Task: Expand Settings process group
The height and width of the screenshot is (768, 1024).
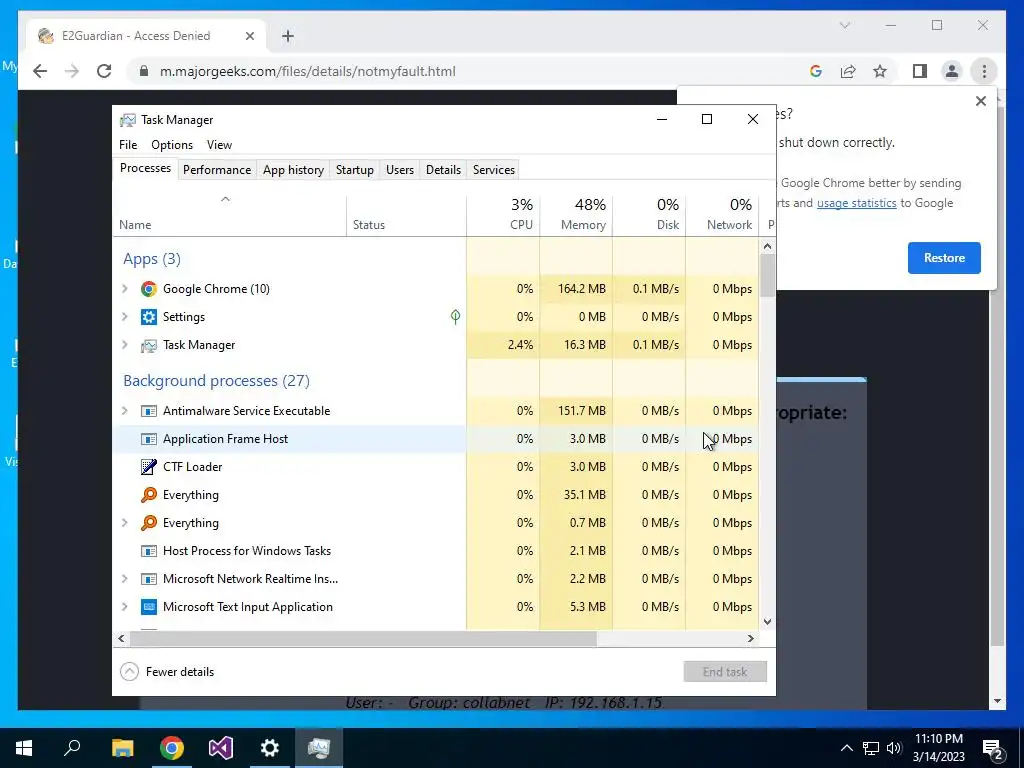Action: click(x=125, y=317)
